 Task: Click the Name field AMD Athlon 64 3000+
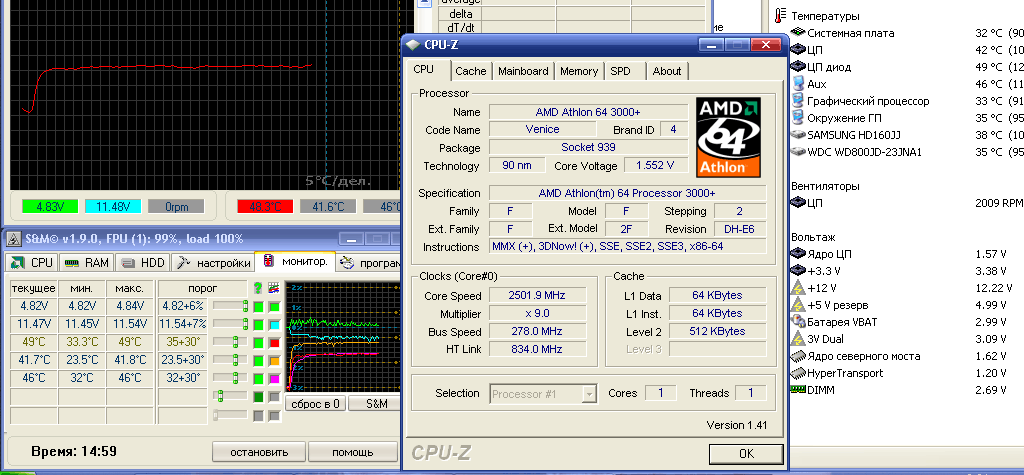coord(588,112)
